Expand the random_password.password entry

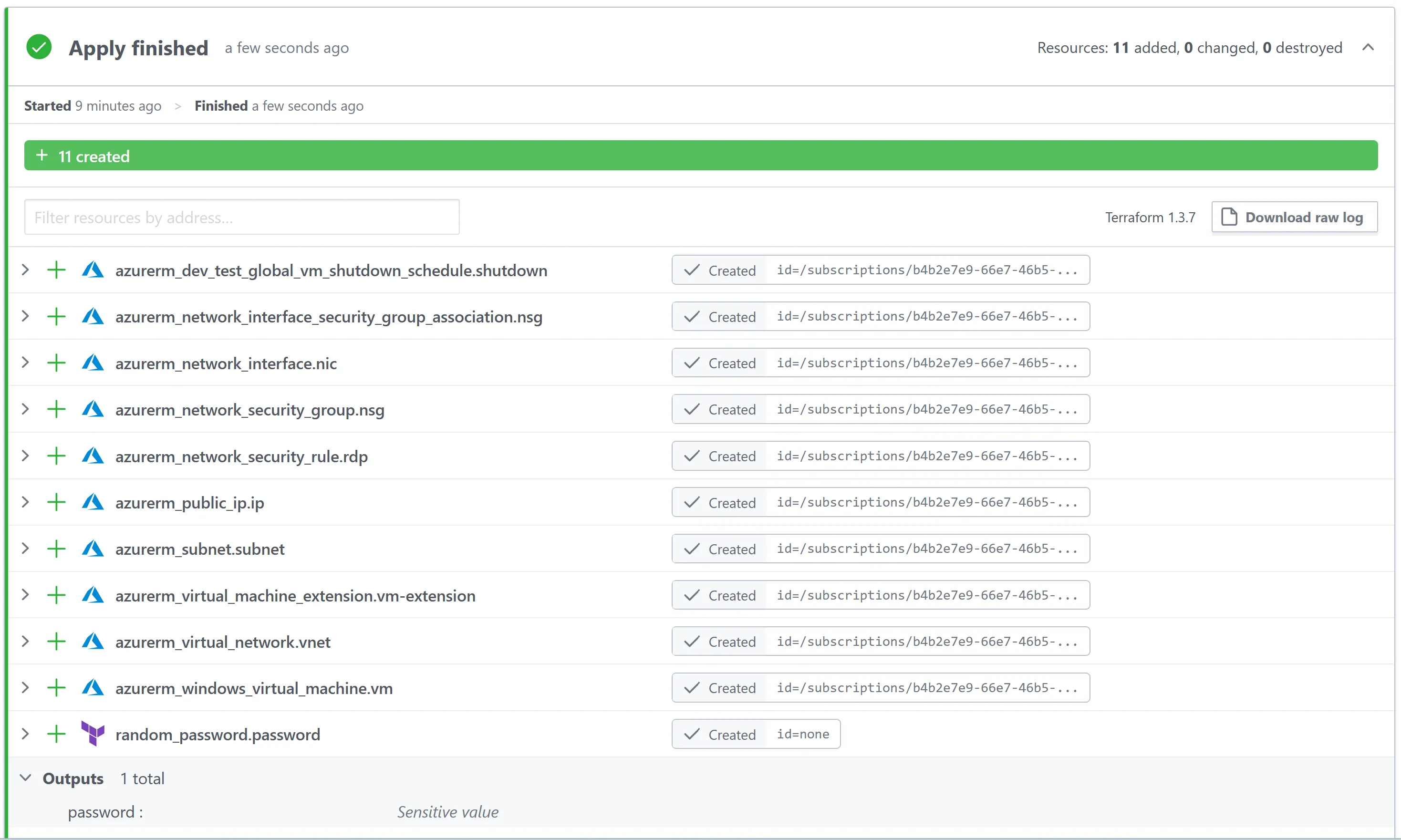(x=25, y=734)
